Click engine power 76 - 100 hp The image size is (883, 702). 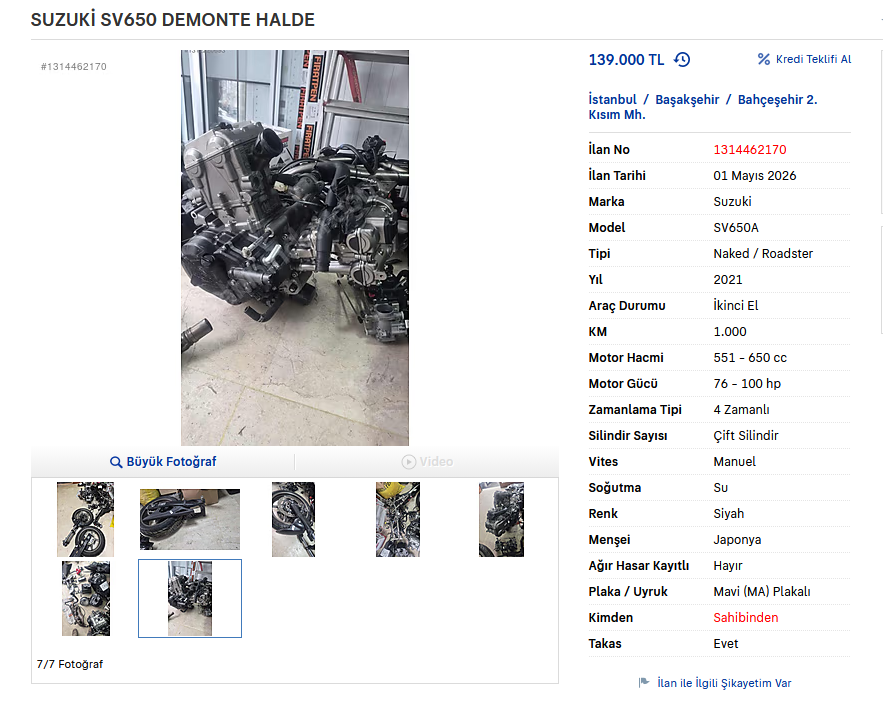click(x=747, y=383)
